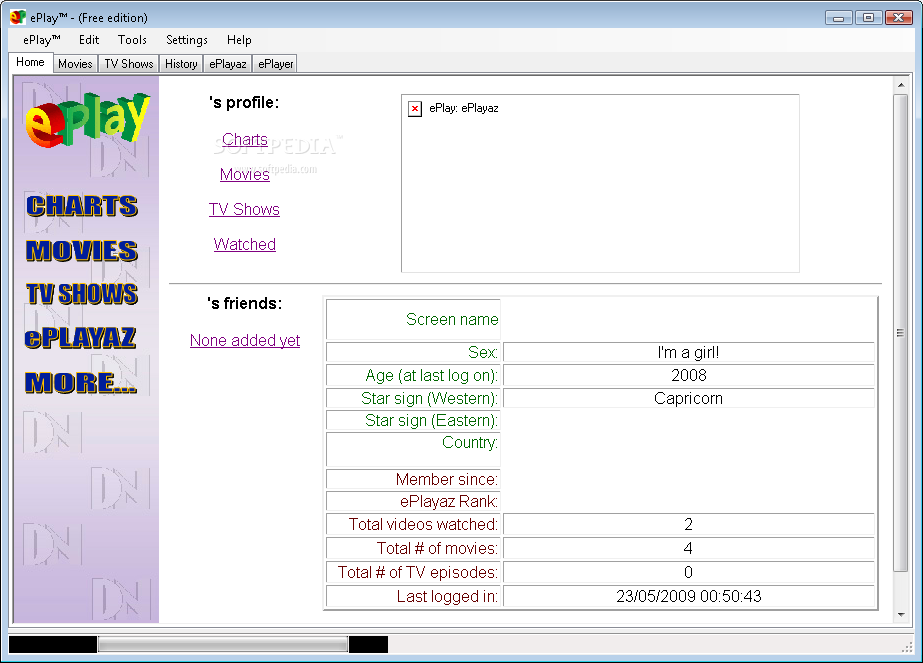Click the Screen name value field
The width and height of the screenshot is (923, 663).
689,320
